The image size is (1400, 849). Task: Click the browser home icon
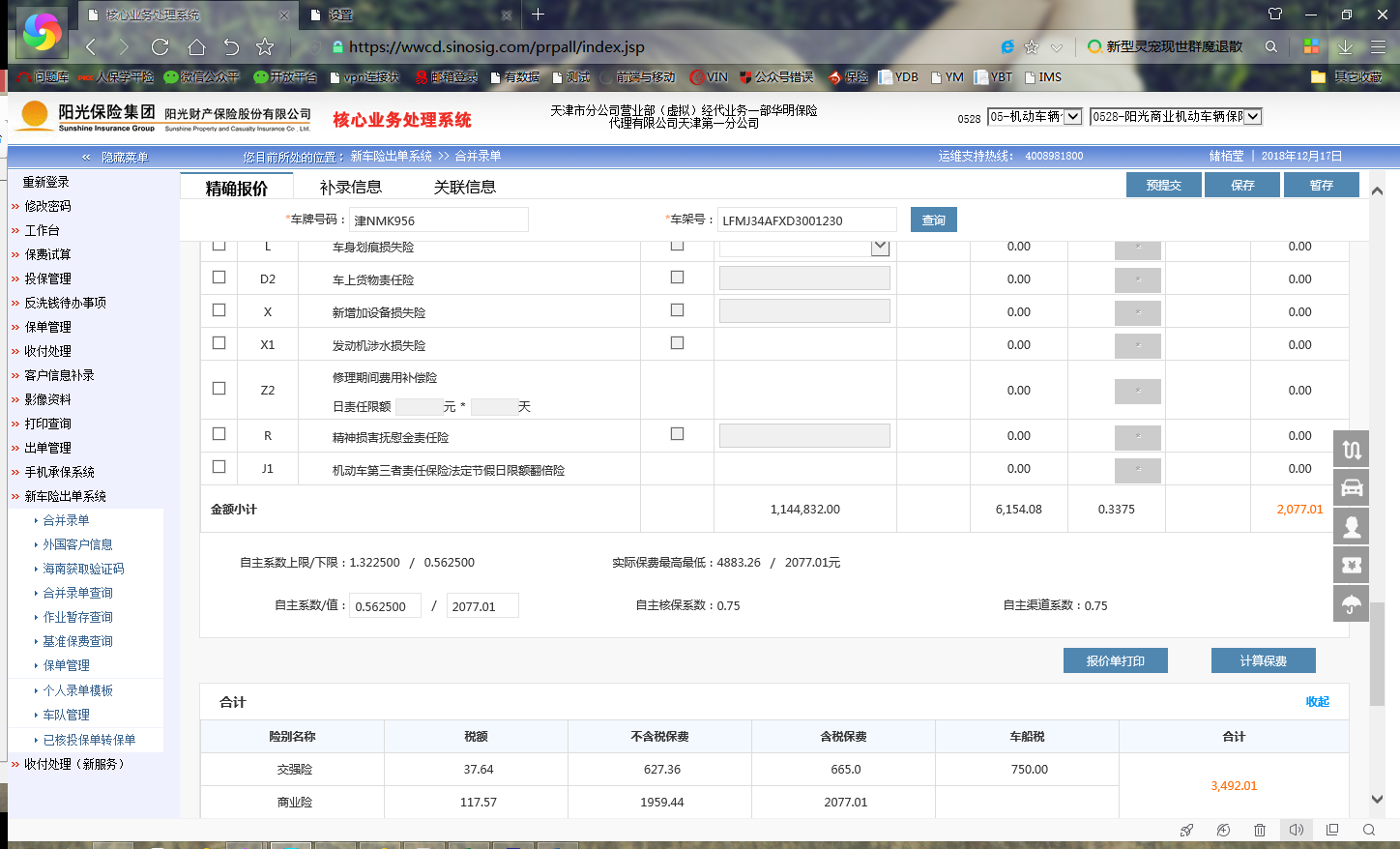tap(196, 46)
